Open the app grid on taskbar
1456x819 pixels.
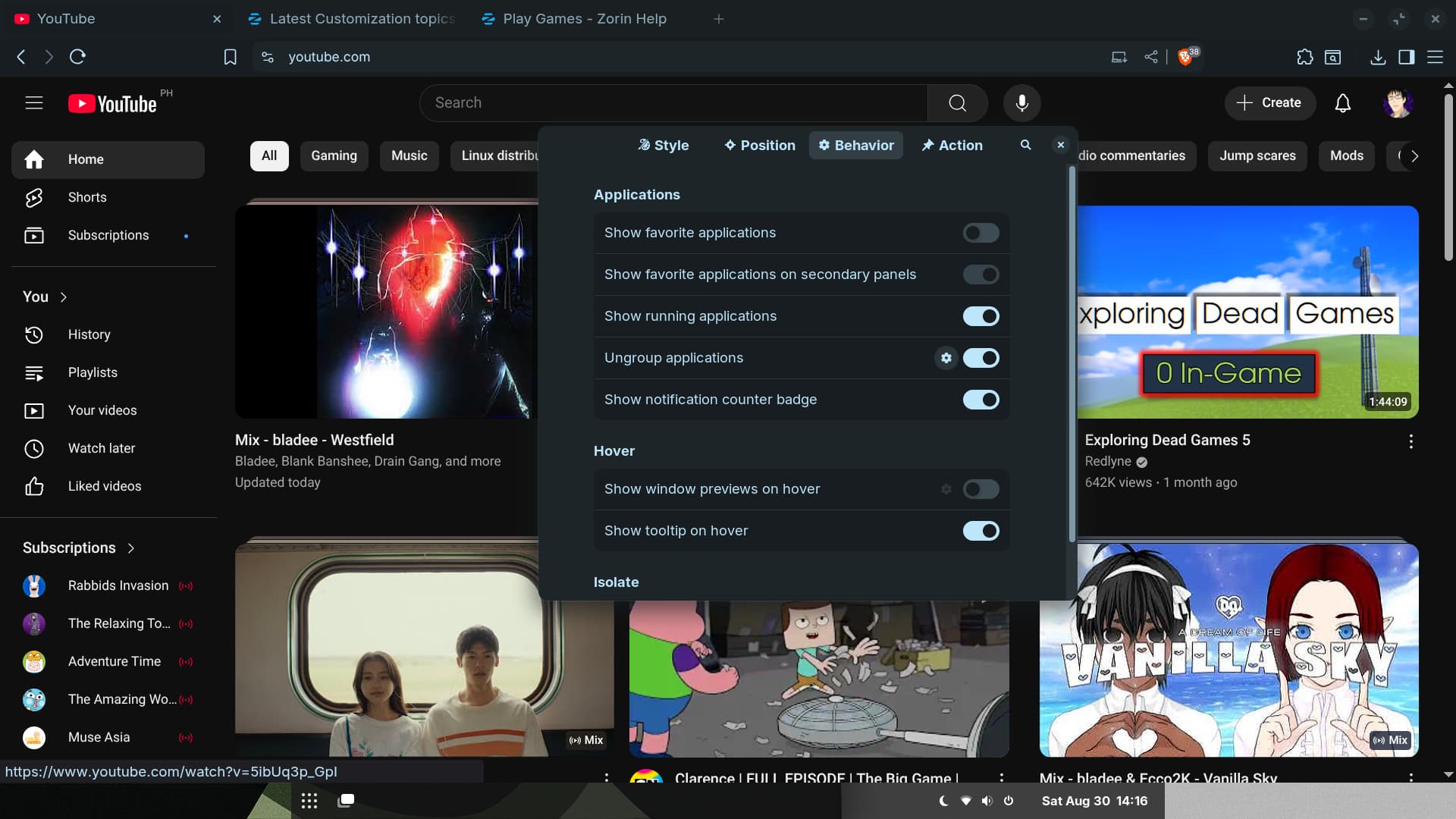[x=309, y=801]
